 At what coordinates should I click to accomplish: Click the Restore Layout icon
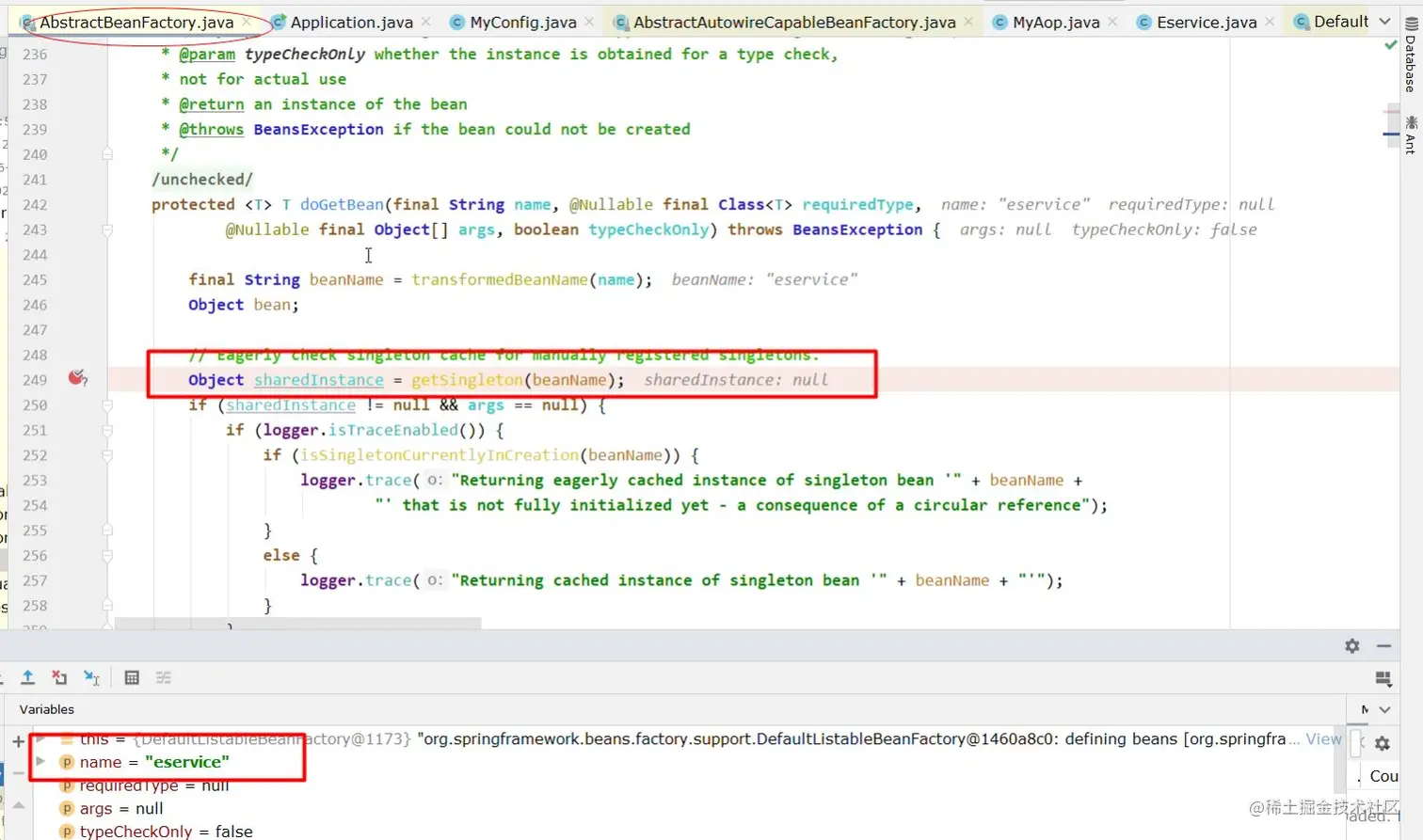tap(1383, 678)
